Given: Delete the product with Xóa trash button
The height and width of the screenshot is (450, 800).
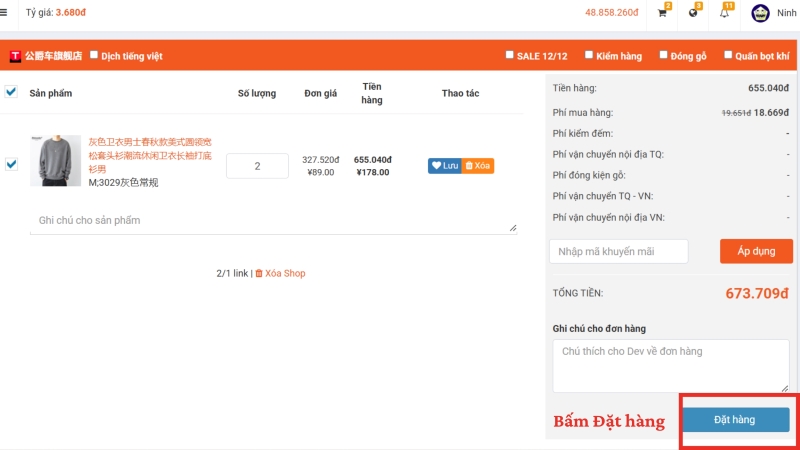Looking at the screenshot, I should click(x=478, y=165).
